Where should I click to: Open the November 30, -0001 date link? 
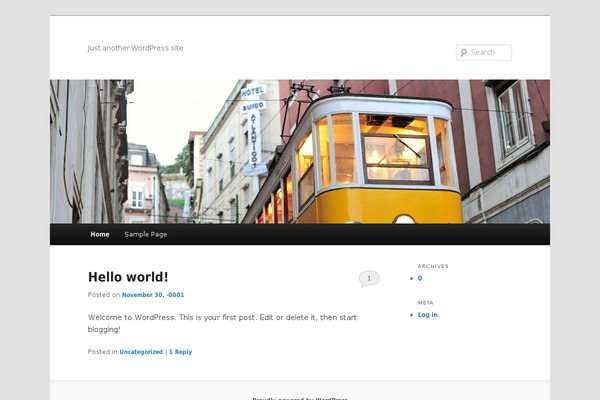[153, 295]
